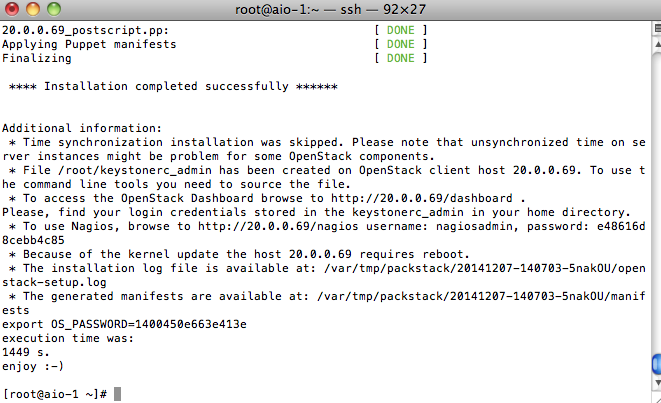Click the http://20.0.0.69/nagios URL
The image size is (661, 403).
click(278, 226)
